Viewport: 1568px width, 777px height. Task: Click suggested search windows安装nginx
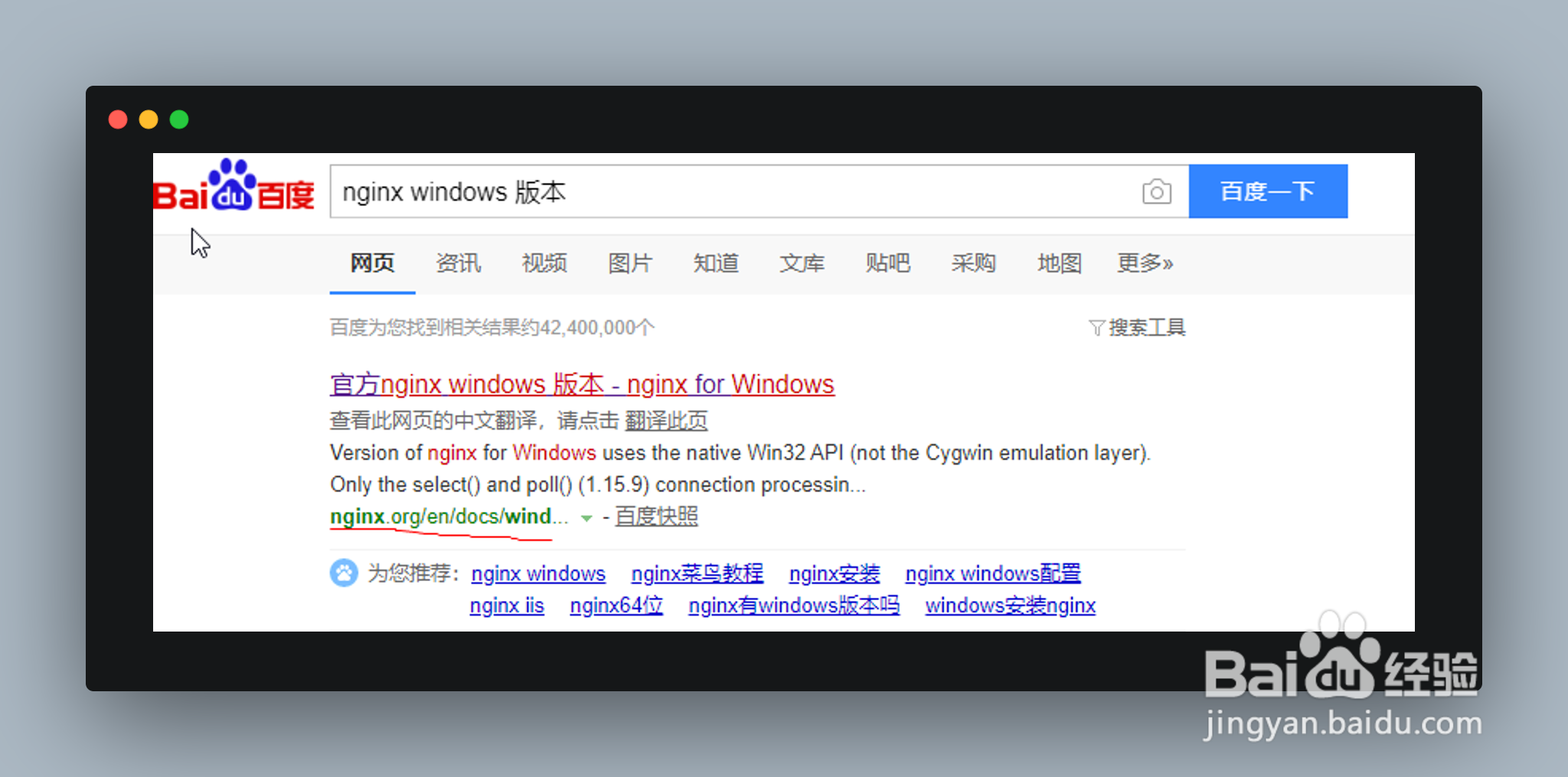coord(1011,606)
